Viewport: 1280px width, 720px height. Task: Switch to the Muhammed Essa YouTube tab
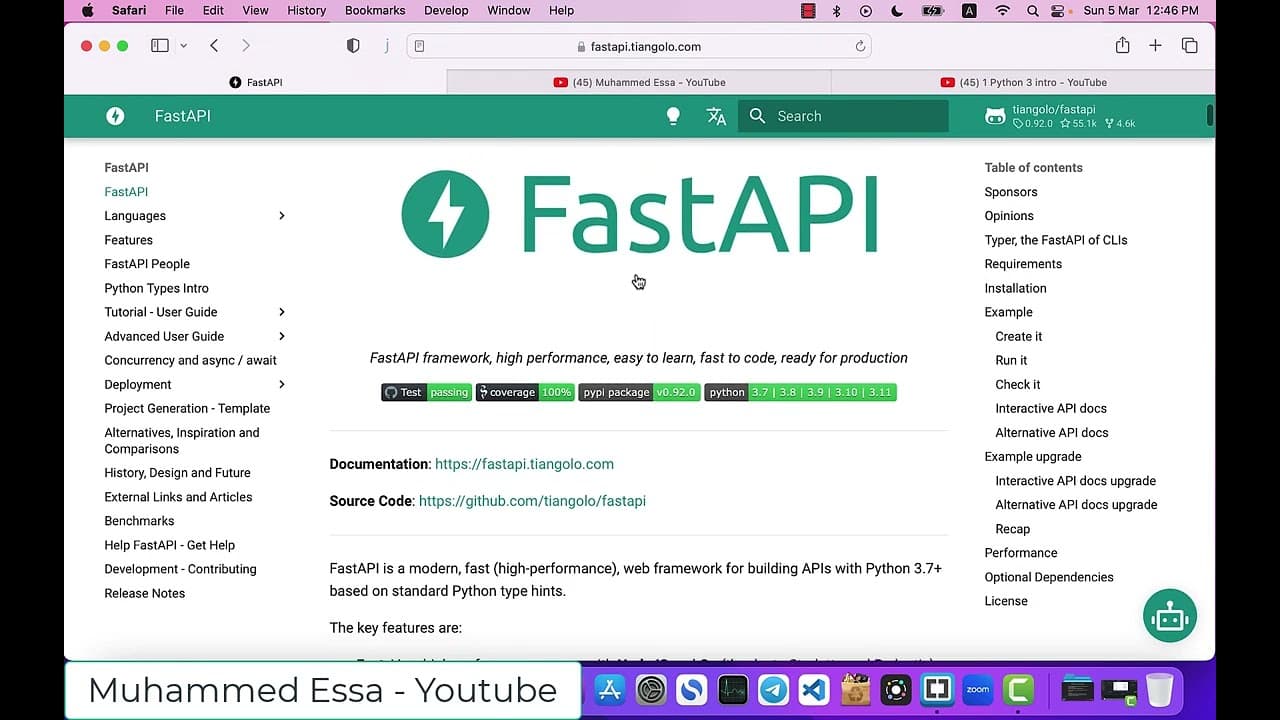[639, 82]
